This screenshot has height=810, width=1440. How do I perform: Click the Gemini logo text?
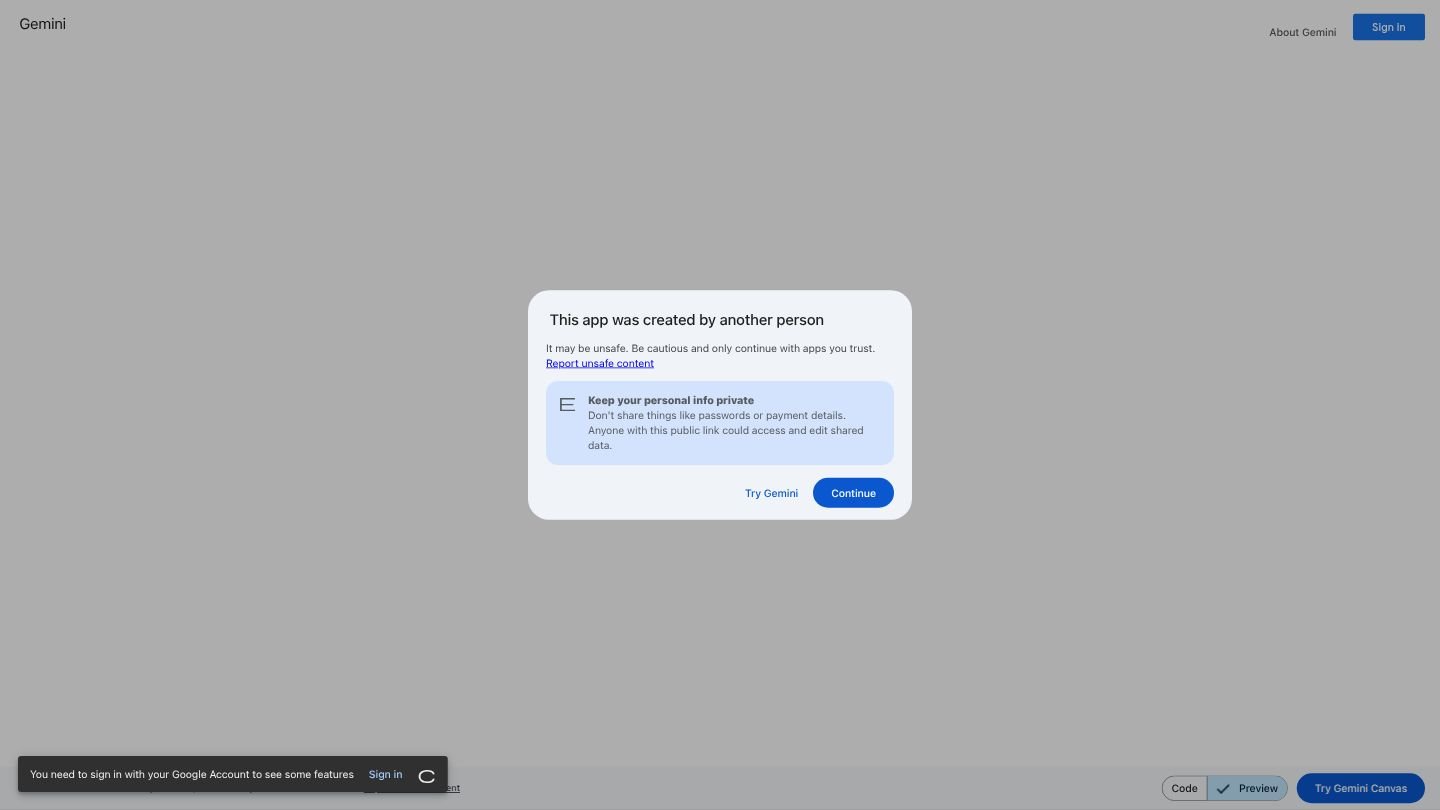[42, 24]
